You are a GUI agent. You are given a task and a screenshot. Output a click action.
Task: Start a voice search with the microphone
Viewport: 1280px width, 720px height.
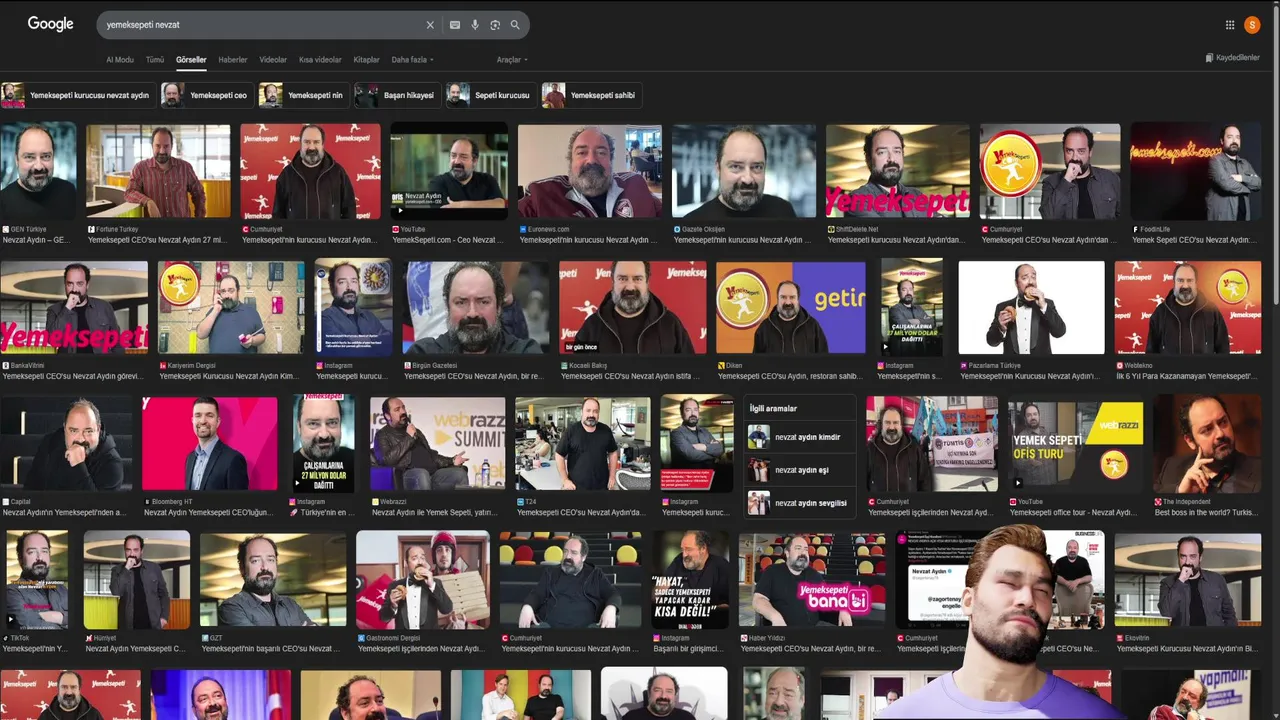[475, 25]
